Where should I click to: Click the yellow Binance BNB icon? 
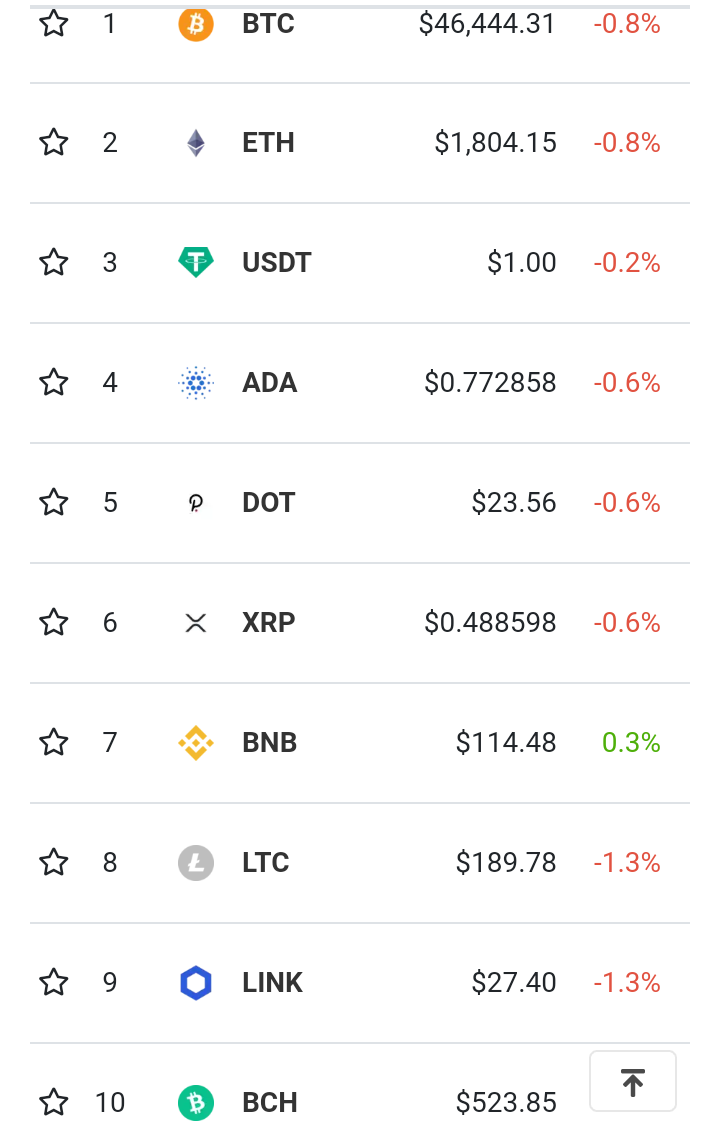click(196, 743)
